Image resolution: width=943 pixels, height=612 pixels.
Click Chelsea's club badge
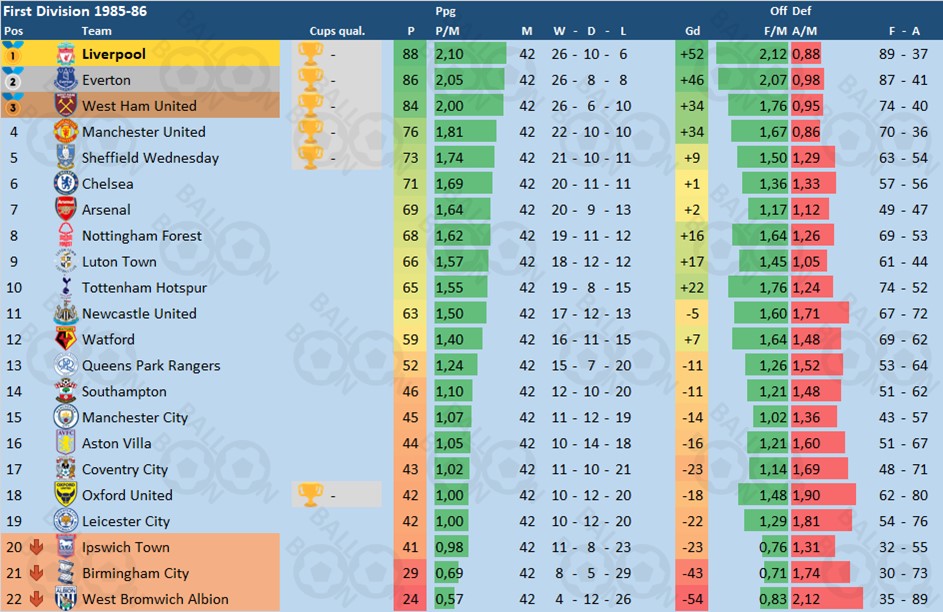click(x=66, y=183)
